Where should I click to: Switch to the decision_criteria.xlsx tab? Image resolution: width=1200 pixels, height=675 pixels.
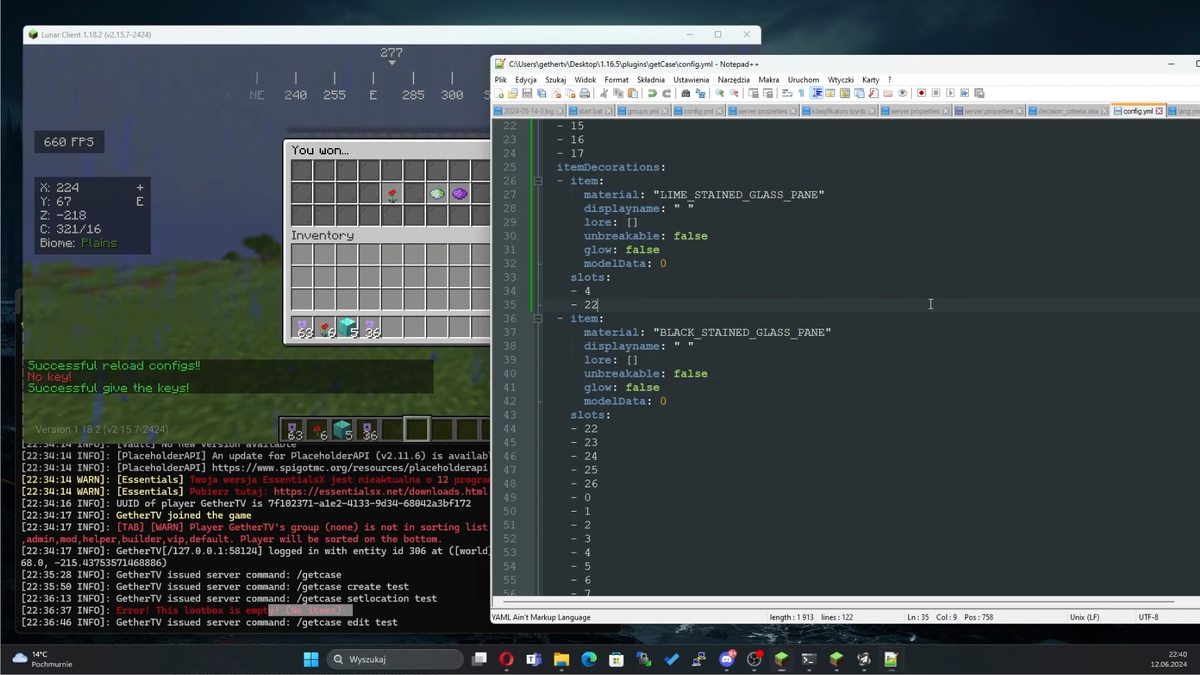click(1068, 111)
